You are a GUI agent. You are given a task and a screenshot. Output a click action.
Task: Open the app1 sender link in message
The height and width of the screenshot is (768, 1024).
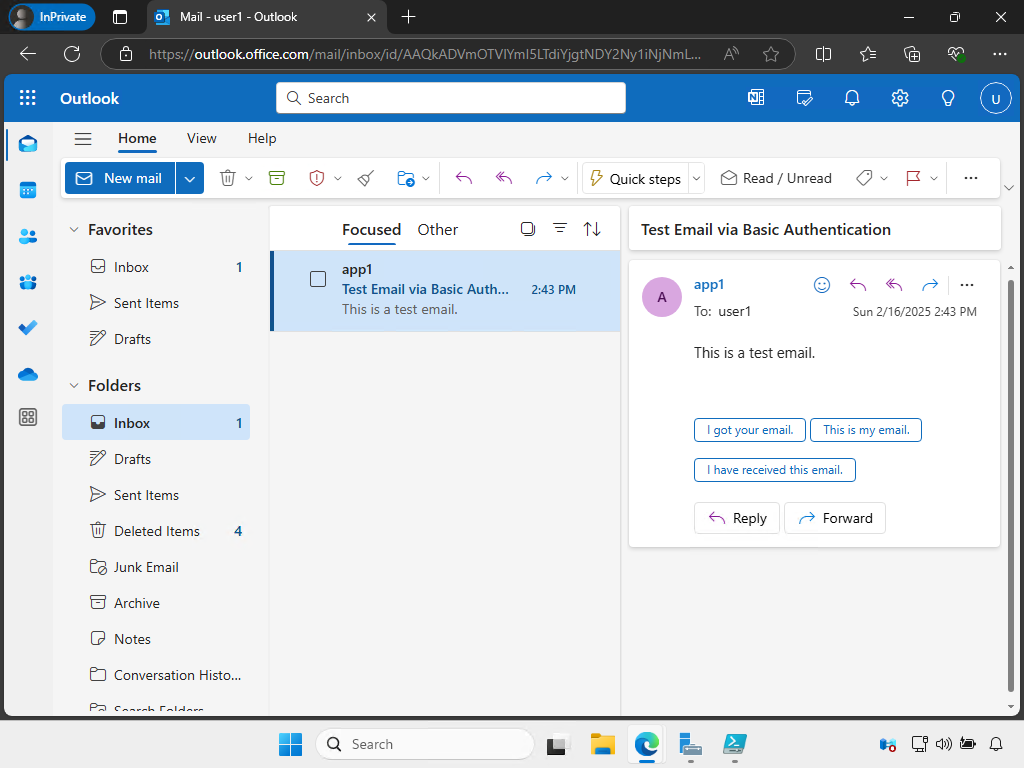click(709, 284)
